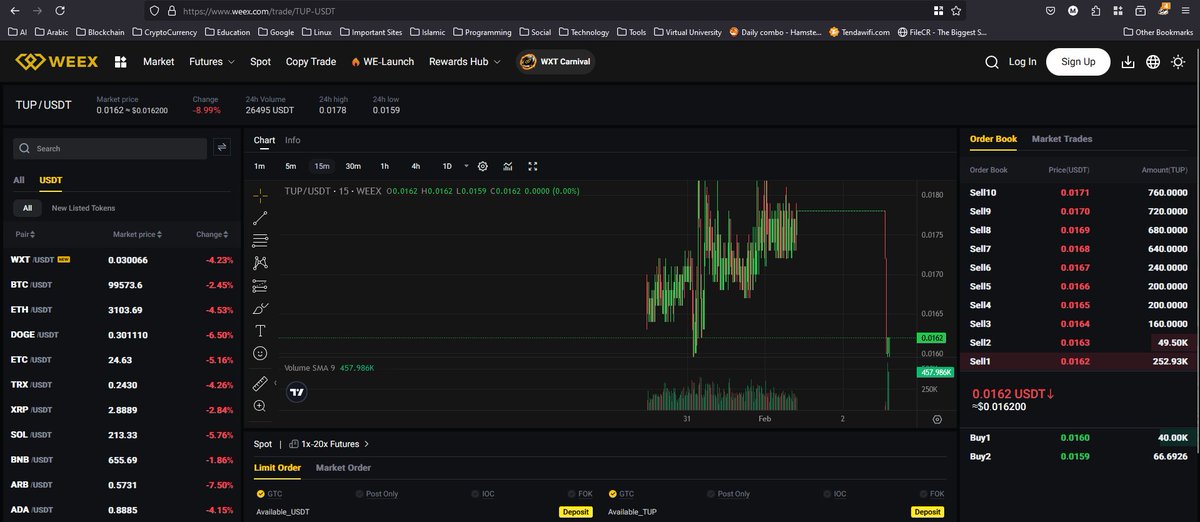Image resolution: width=1200 pixels, height=522 pixels.
Task: Open the emoji icons tool
Action: 260,353
